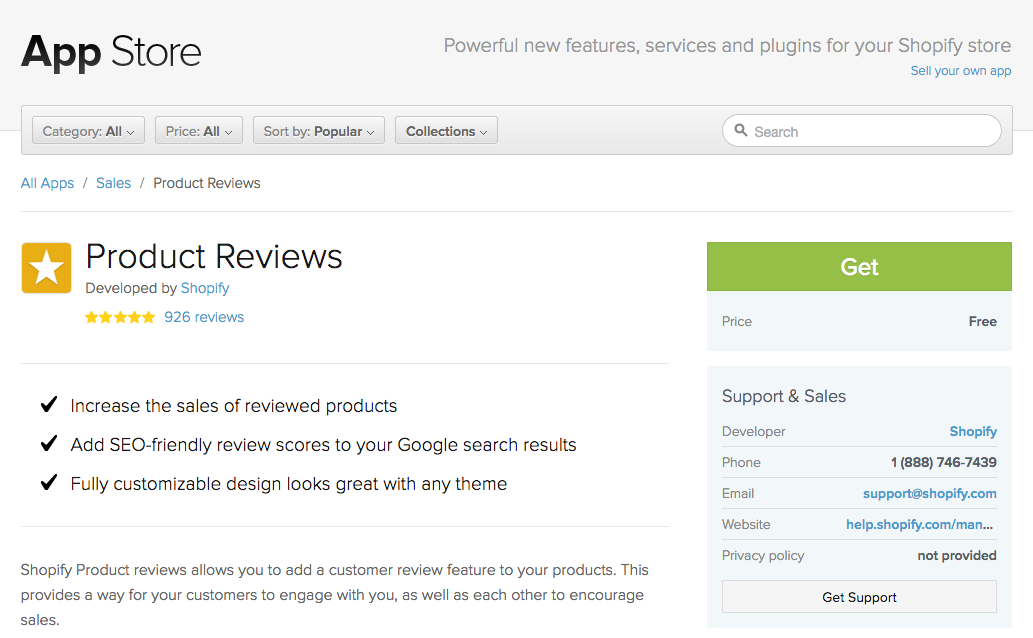Open the Category: All dropdown

[88, 131]
